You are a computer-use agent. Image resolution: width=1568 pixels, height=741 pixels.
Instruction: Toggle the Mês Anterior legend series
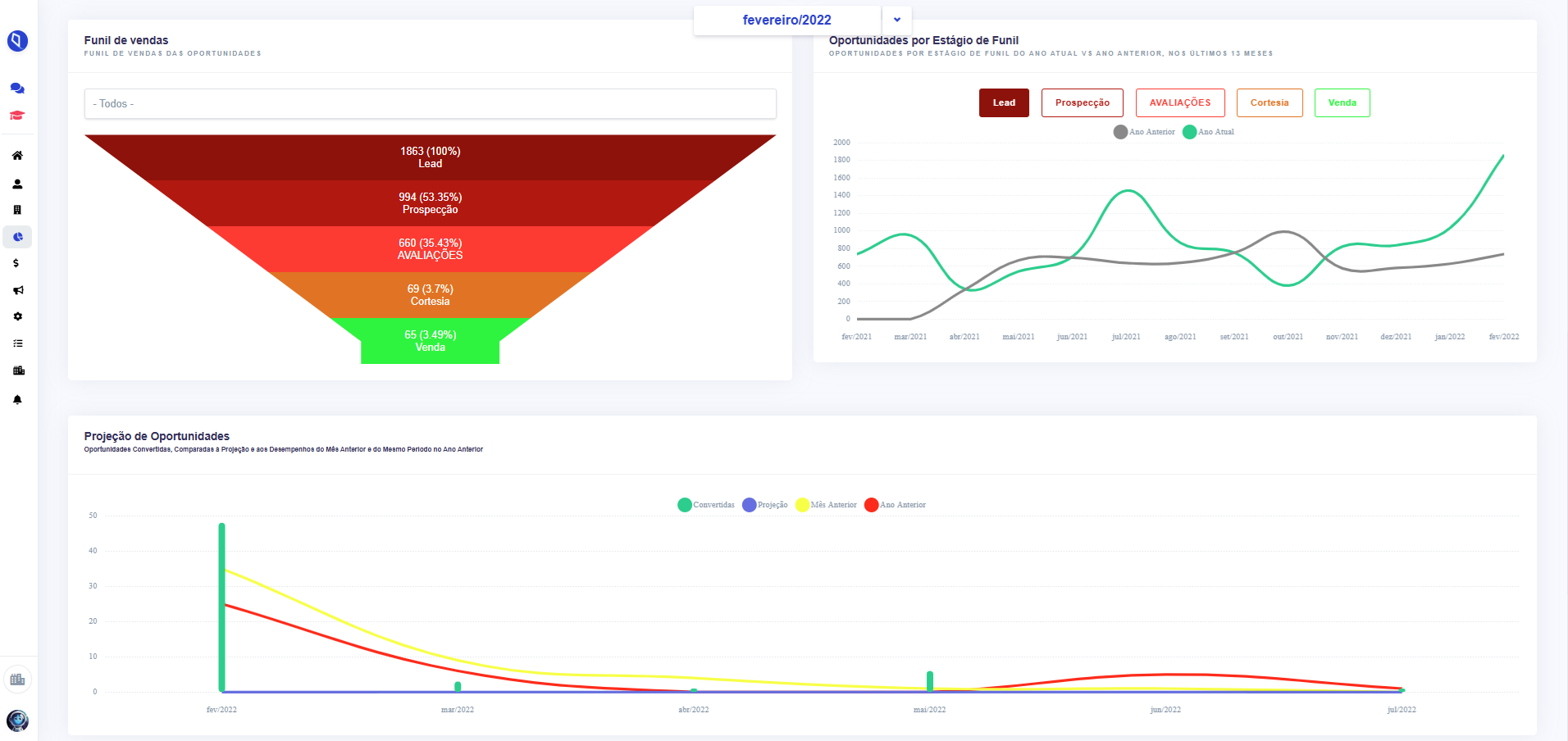(826, 505)
